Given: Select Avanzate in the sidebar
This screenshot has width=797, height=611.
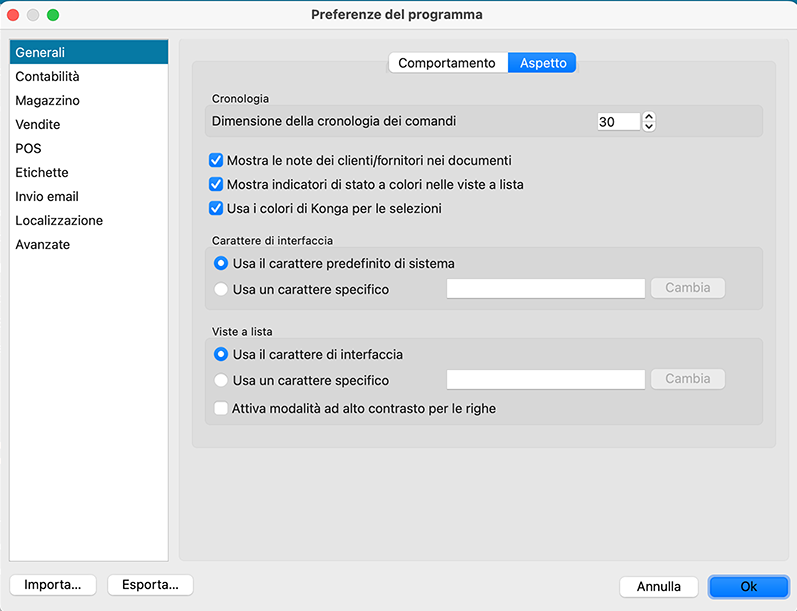Looking at the screenshot, I should 43,244.
